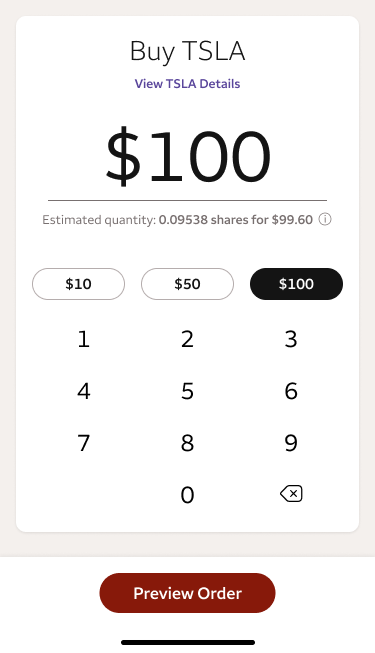Viewport: 375px width, 653px height.
Task: Tap the number 0 key
Action: point(188,495)
